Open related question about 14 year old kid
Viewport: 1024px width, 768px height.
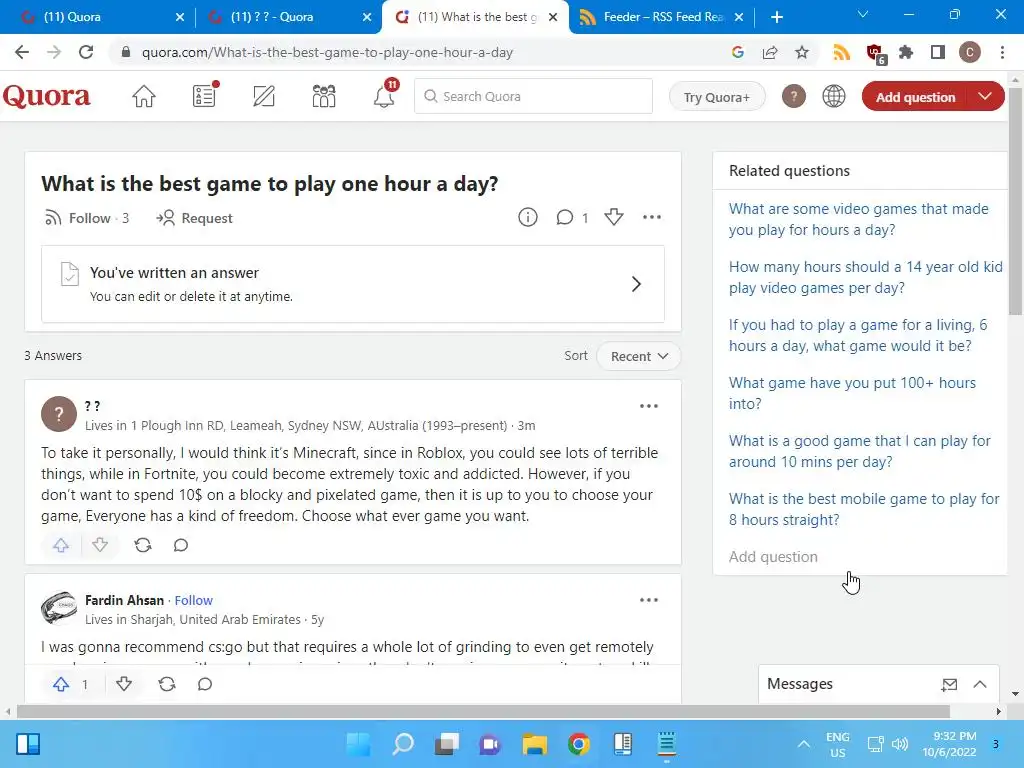[865, 277]
